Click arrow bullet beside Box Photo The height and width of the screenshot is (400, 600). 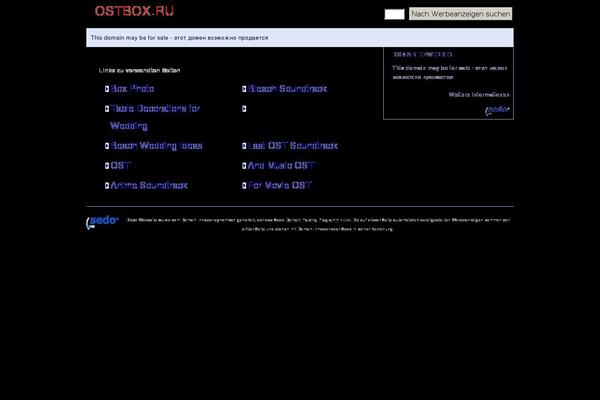click(107, 89)
